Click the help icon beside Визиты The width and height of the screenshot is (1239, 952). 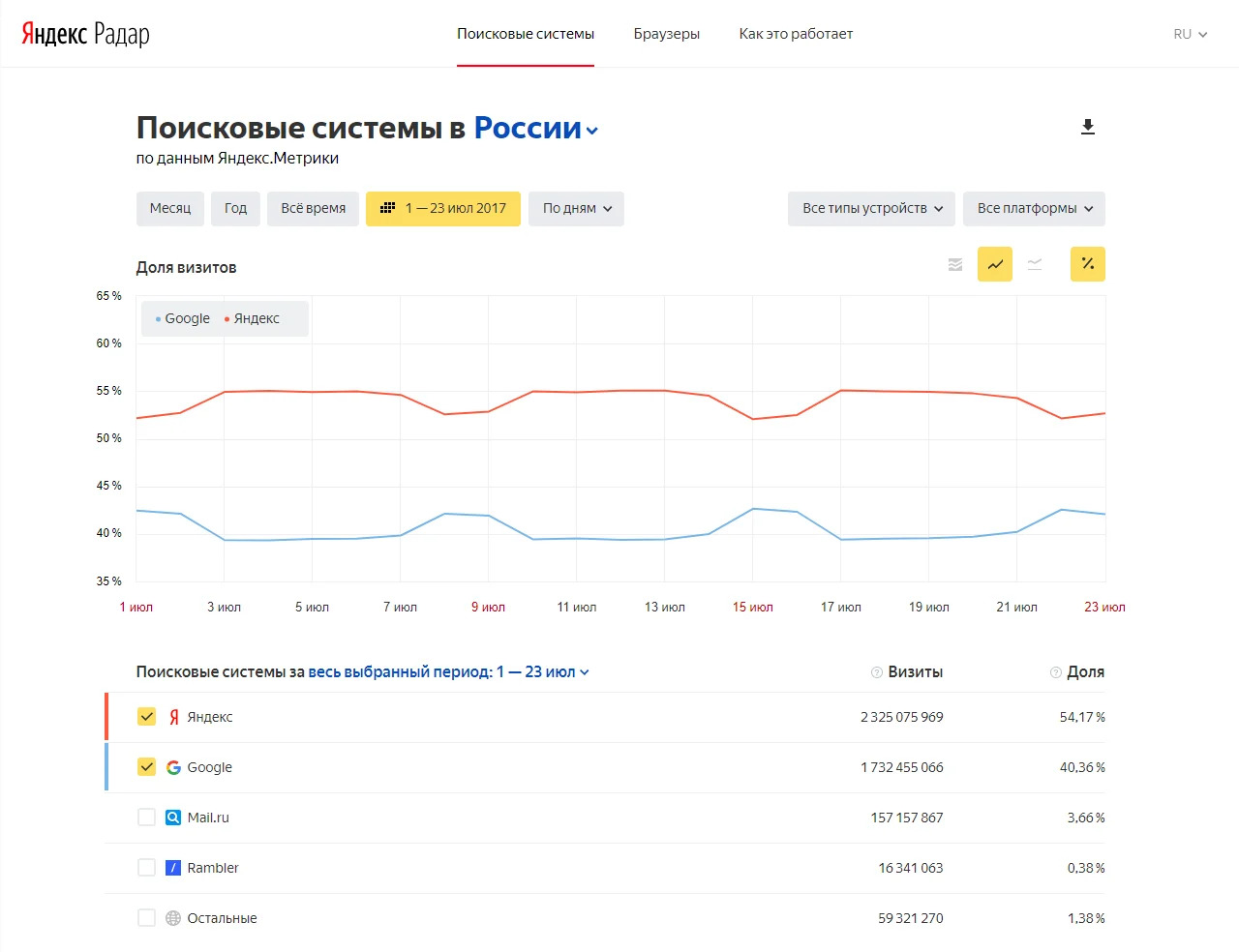pos(876,672)
